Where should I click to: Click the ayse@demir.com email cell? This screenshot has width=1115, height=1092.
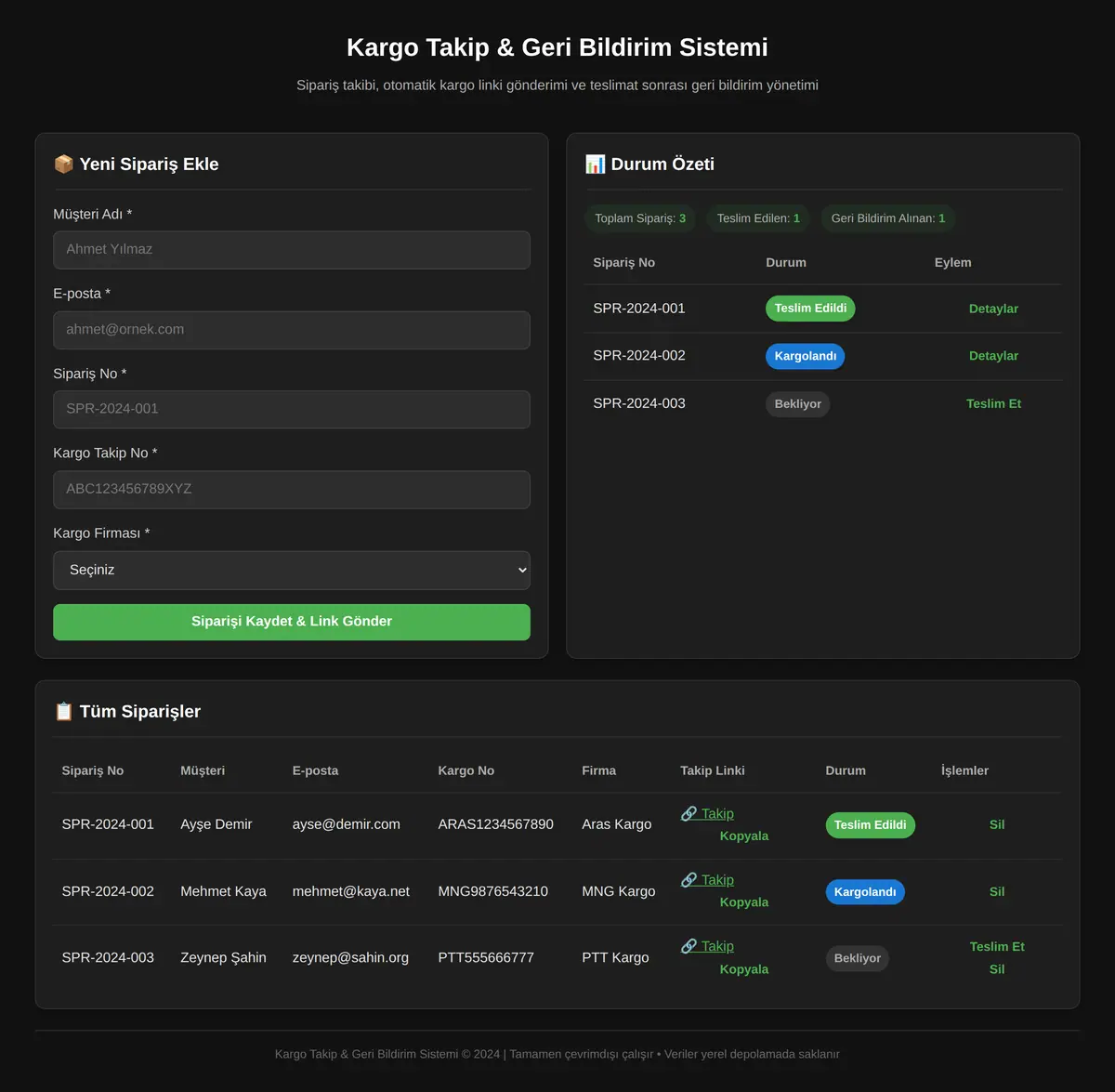pyautogui.click(x=347, y=824)
